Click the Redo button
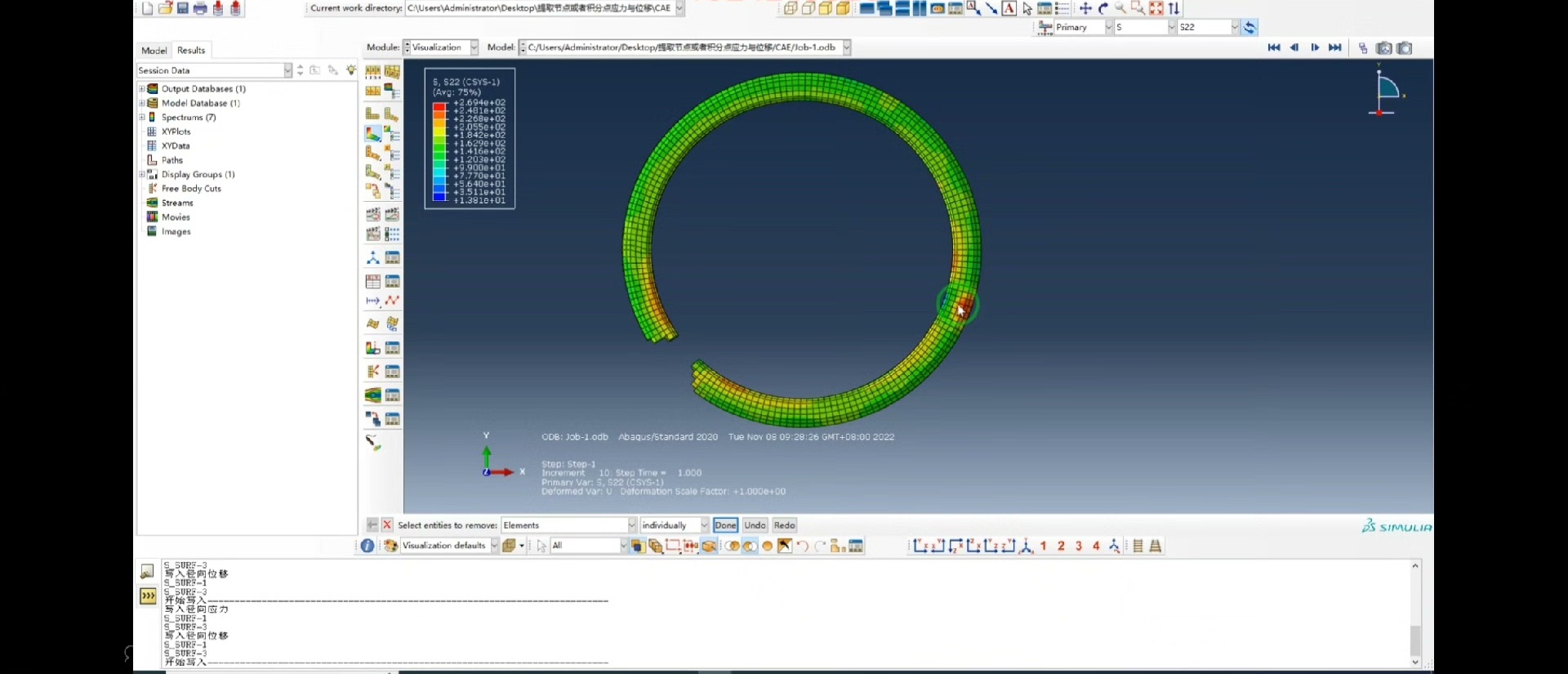Screen dimensions: 1568x674 pyautogui.click(x=784, y=525)
